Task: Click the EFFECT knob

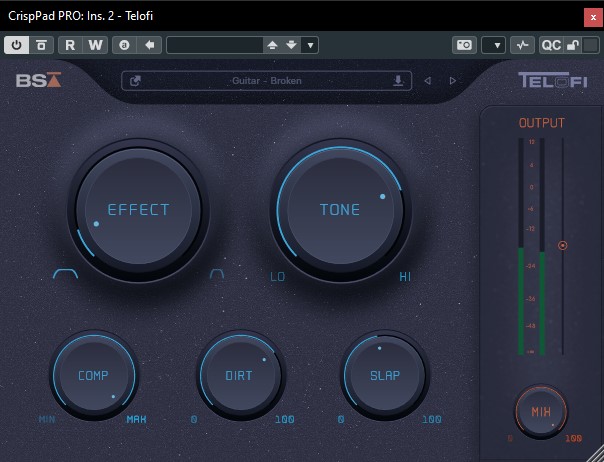Action: pyautogui.click(x=138, y=210)
